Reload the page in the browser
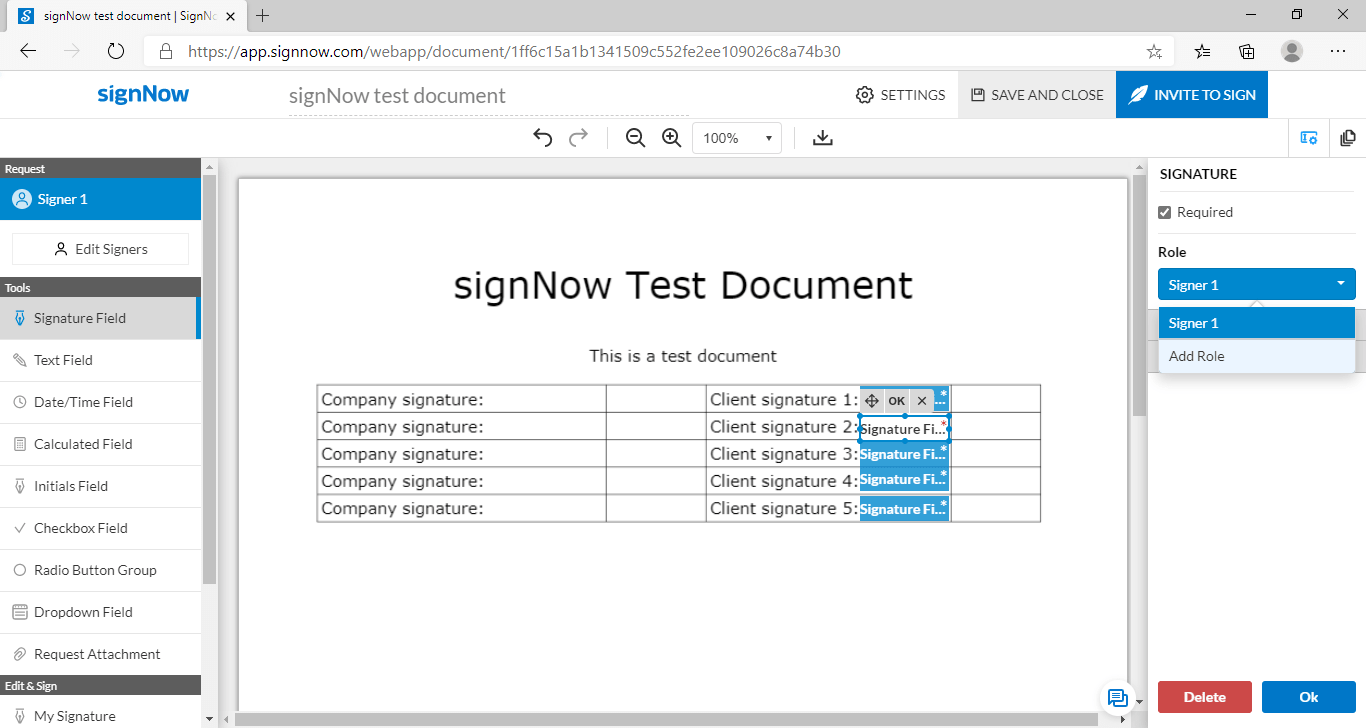 click(x=115, y=51)
